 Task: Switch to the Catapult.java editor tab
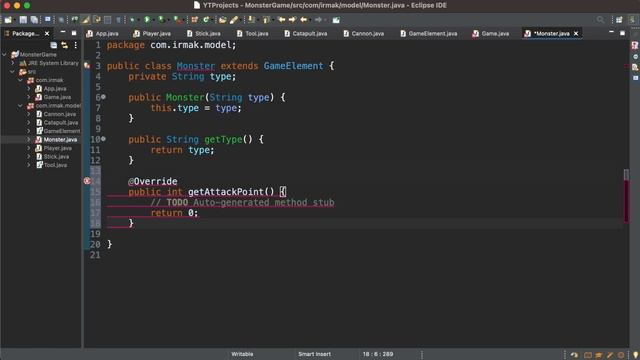(x=306, y=33)
